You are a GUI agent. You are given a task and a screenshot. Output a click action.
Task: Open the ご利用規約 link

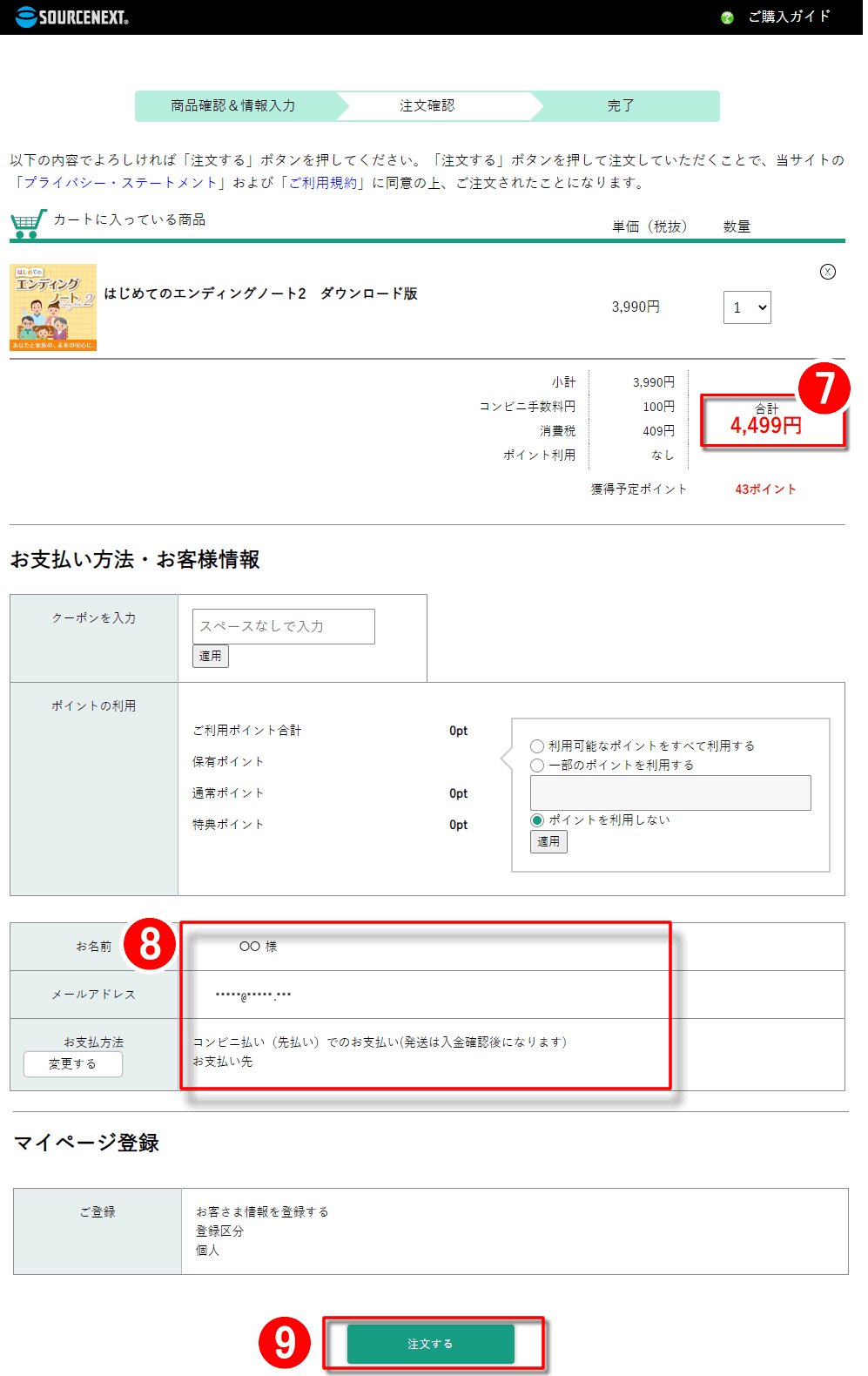(x=323, y=183)
